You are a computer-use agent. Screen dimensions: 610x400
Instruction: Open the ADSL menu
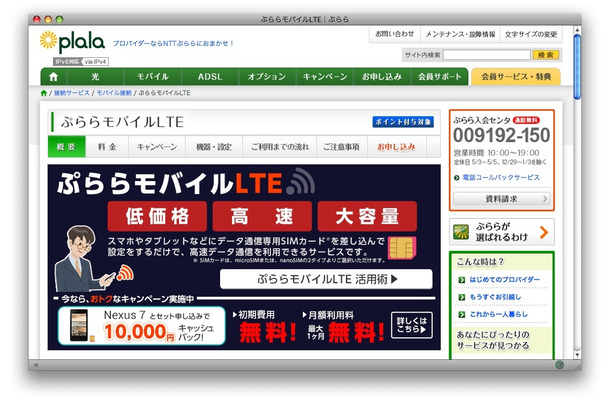click(x=210, y=77)
